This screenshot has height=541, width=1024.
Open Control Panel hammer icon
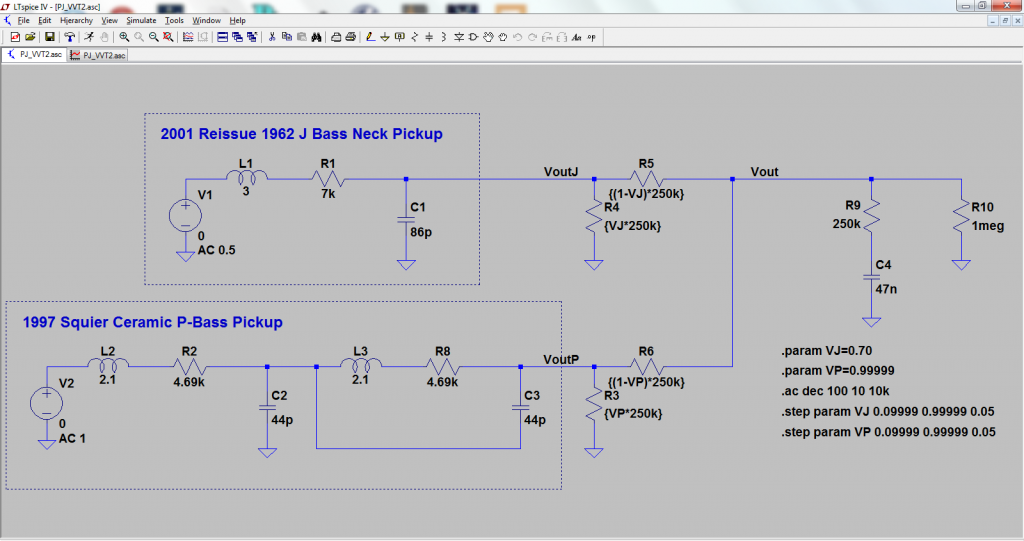click(x=69, y=37)
